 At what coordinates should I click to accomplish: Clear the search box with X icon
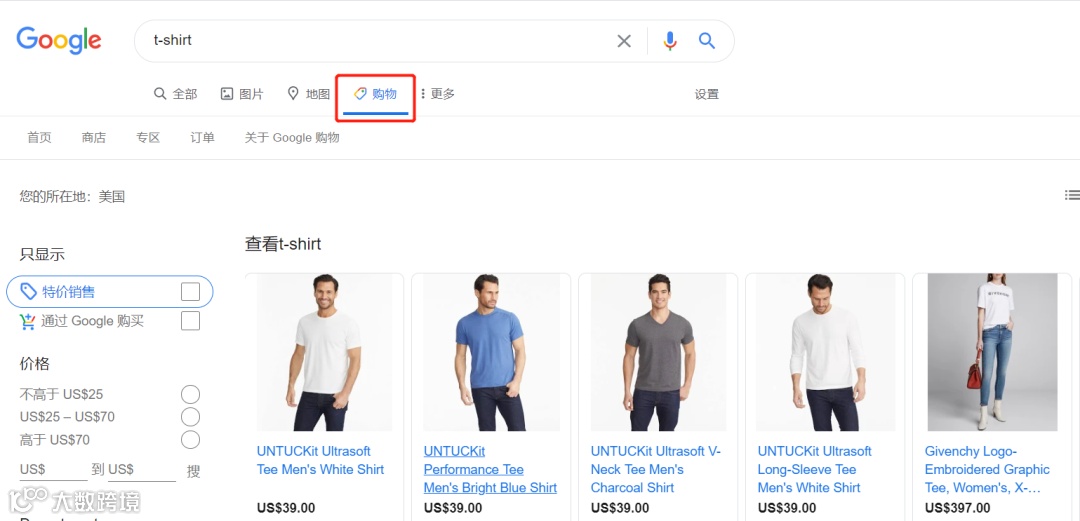(x=624, y=41)
